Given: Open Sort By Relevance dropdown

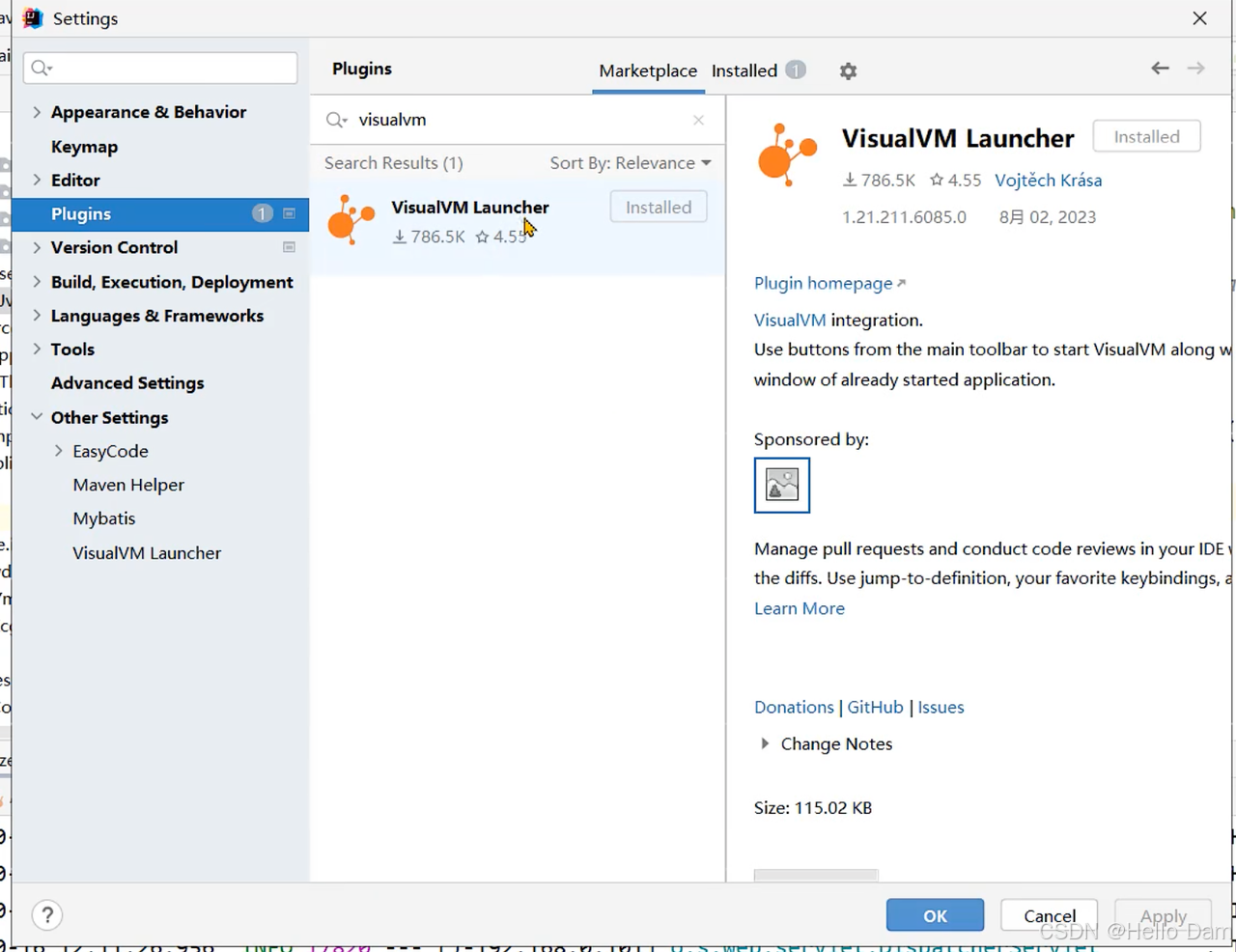Looking at the screenshot, I should click(x=631, y=163).
